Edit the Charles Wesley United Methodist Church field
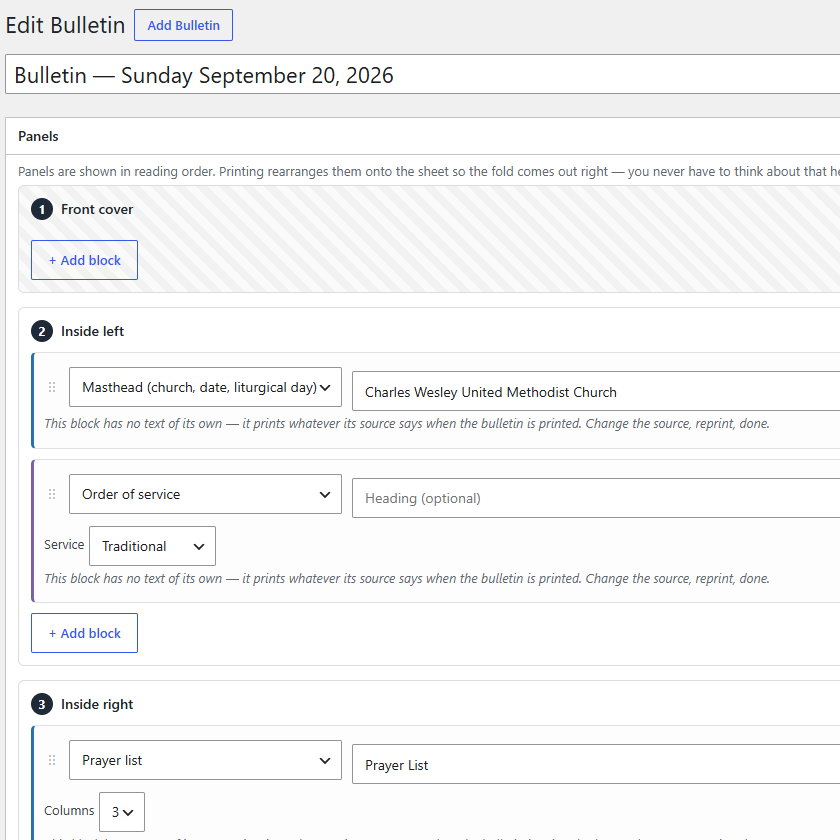 tap(596, 392)
